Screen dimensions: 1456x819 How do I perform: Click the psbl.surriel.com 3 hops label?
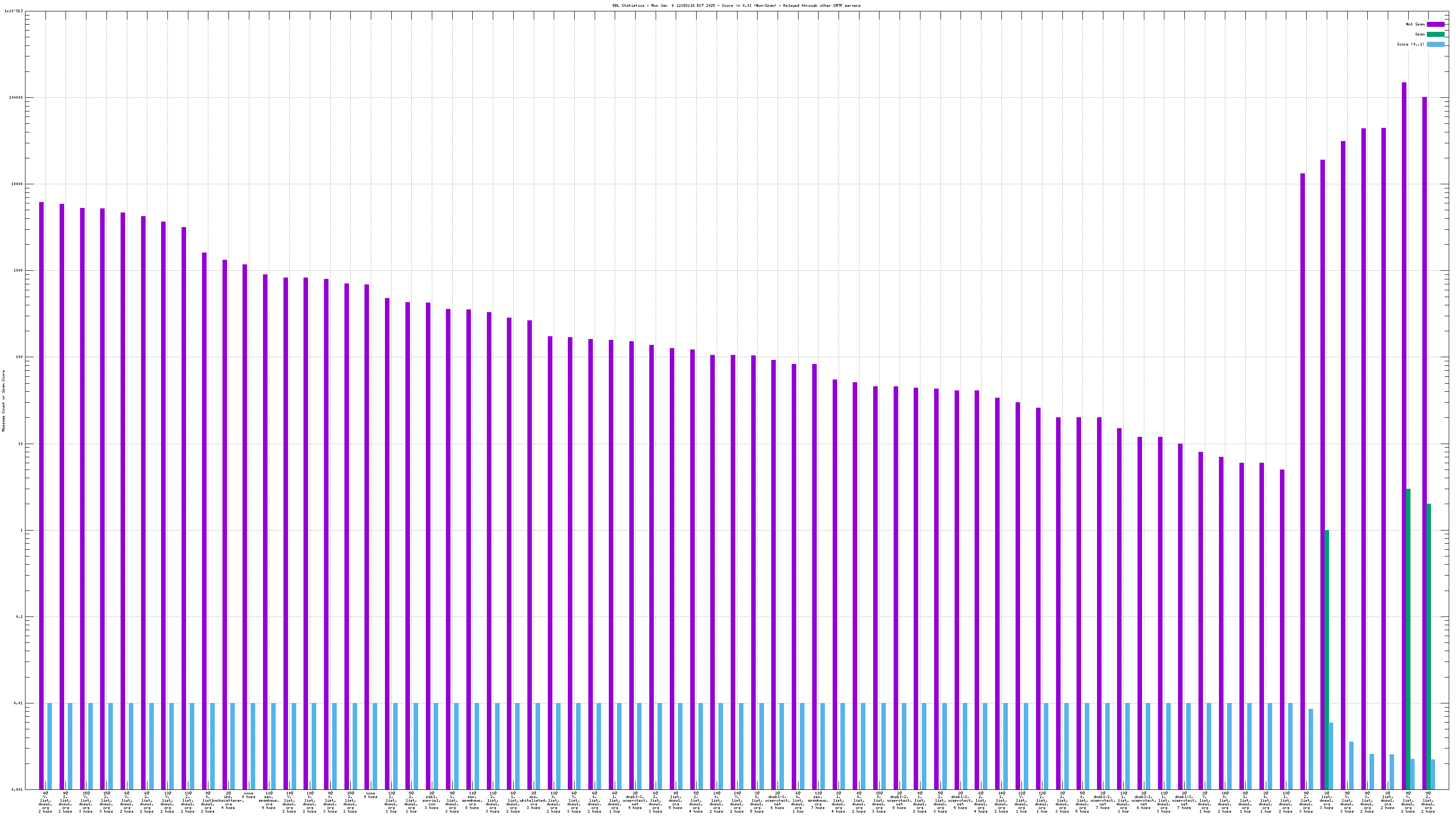coord(431,801)
